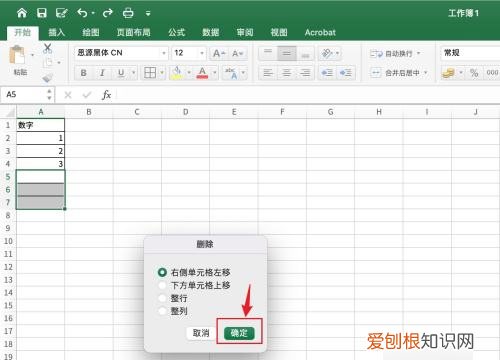
Task: Switch to the Acrobat ribbon tab
Action: pyautogui.click(x=320, y=32)
